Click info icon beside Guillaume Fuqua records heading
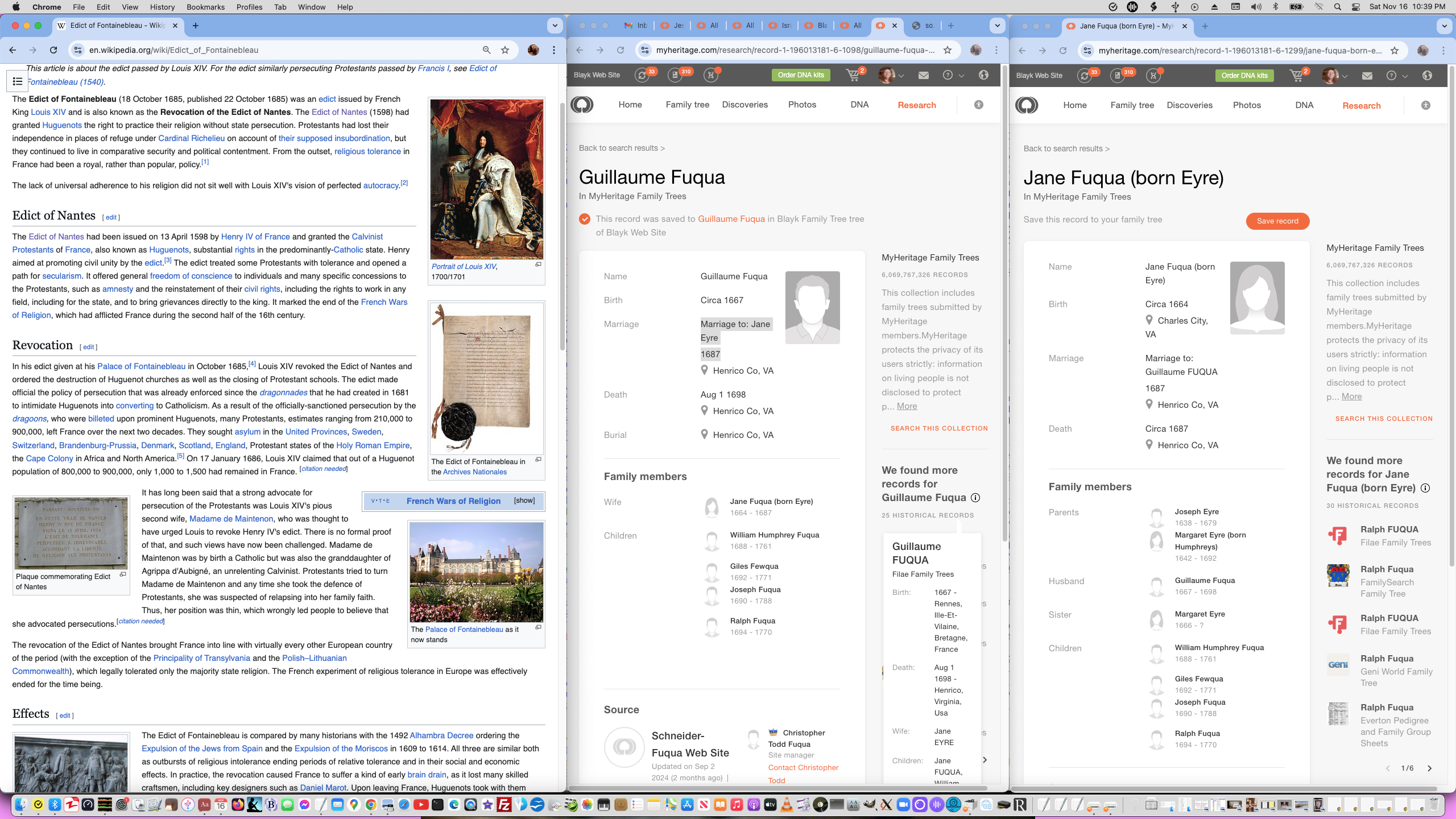This screenshot has width=1456, height=819. tap(975, 498)
